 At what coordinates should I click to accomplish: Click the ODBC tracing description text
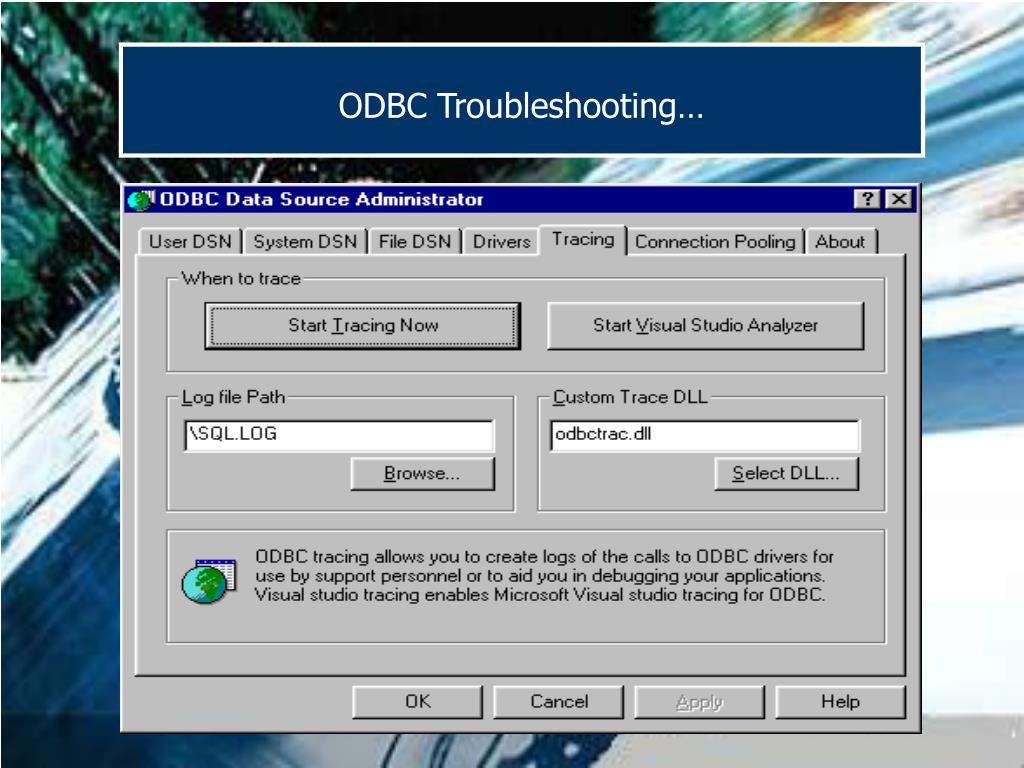(543, 575)
